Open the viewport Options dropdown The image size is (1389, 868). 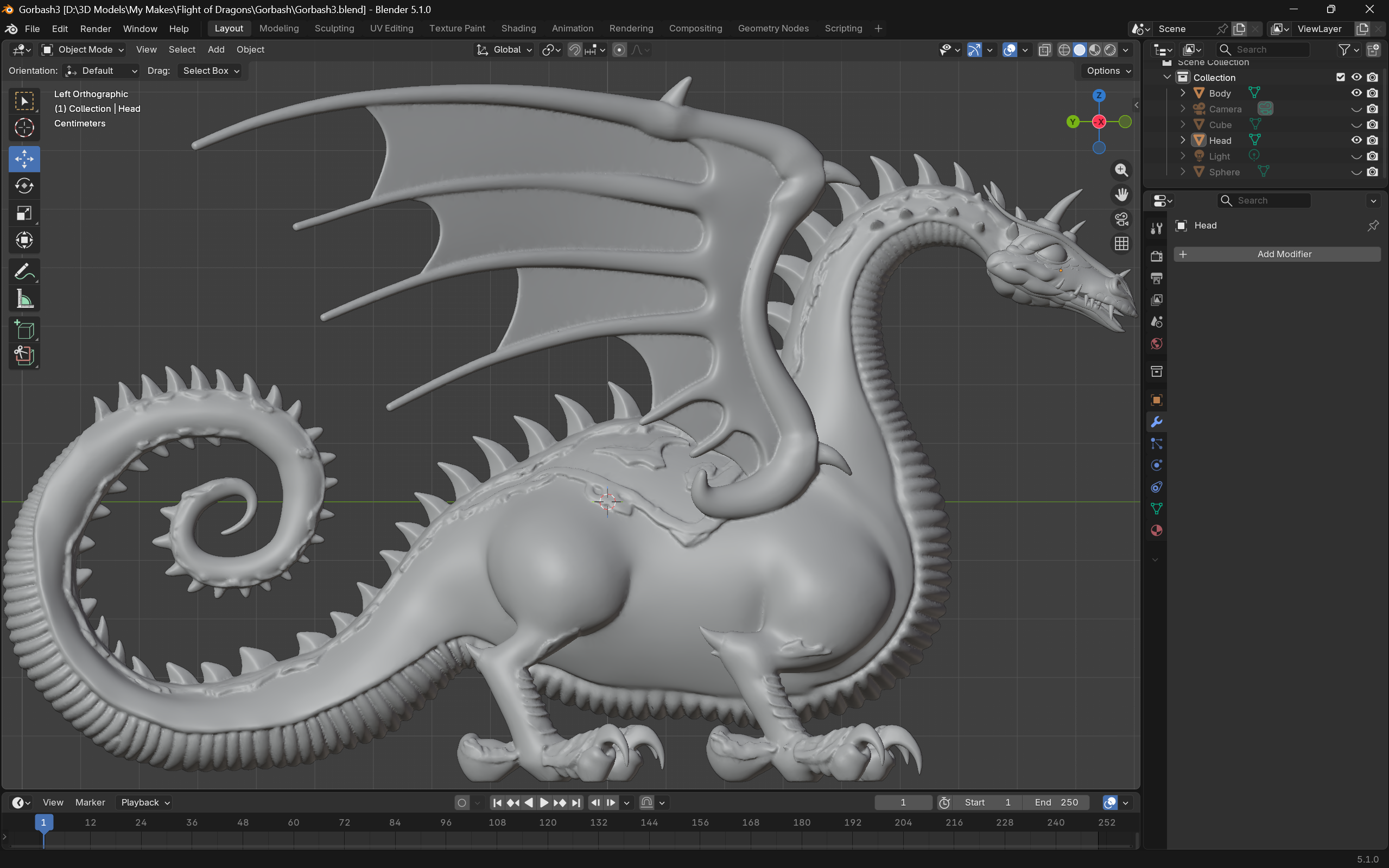coord(1108,71)
